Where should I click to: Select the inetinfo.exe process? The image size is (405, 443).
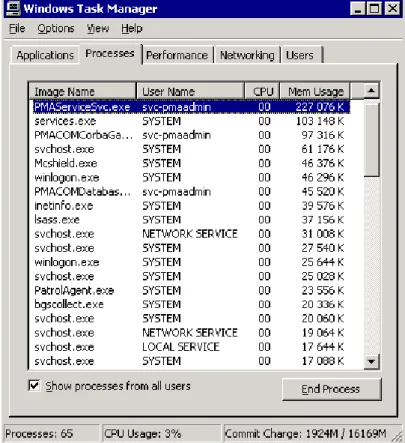click(189, 206)
